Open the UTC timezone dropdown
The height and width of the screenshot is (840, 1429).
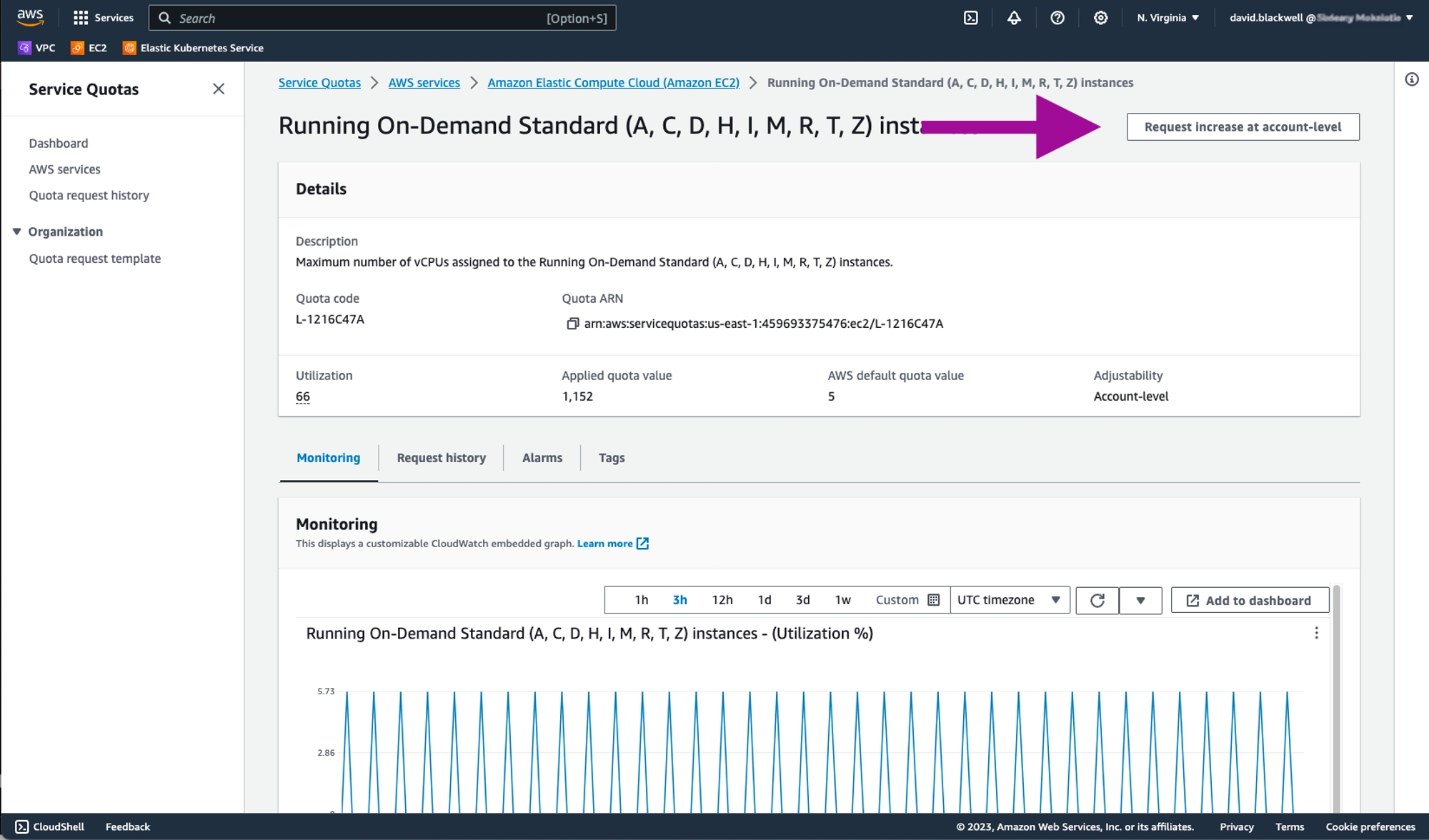[1009, 600]
